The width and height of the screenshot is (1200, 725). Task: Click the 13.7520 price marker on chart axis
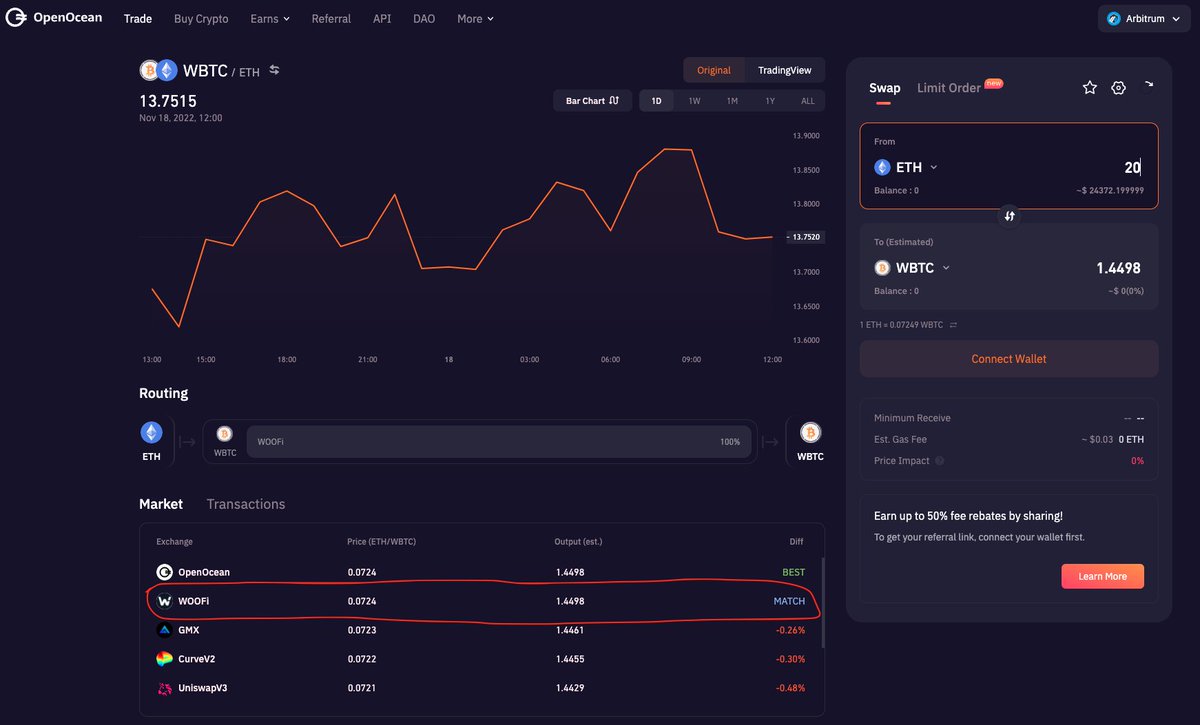click(804, 237)
